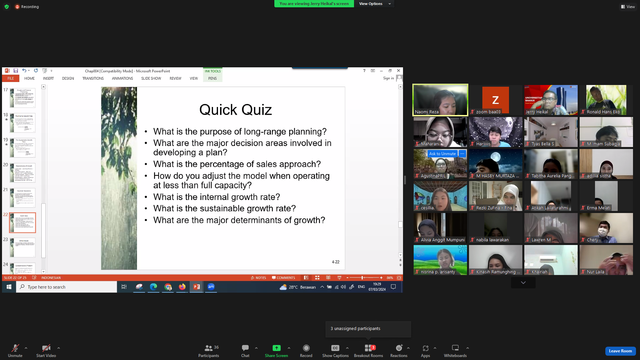This screenshot has width=640, height=360.
Task: Open the REVIEW ribbon tab
Action: tap(176, 78)
